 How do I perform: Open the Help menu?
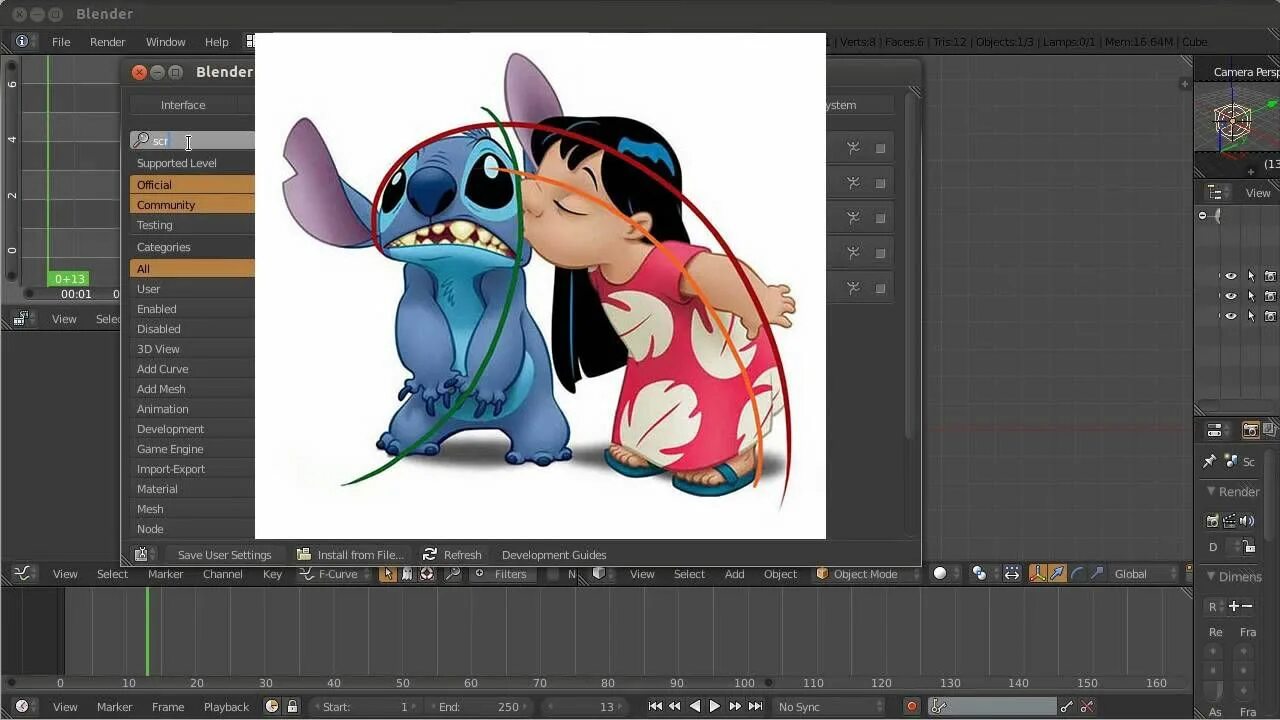(x=217, y=42)
